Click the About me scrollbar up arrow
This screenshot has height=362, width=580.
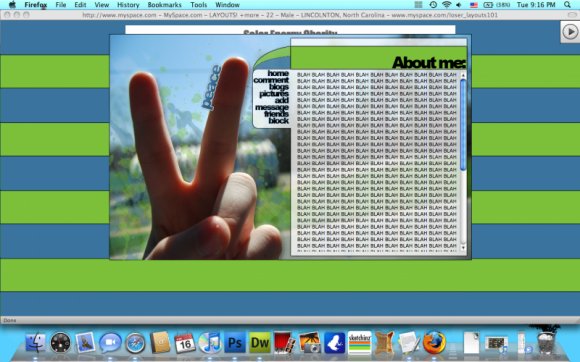point(463,75)
